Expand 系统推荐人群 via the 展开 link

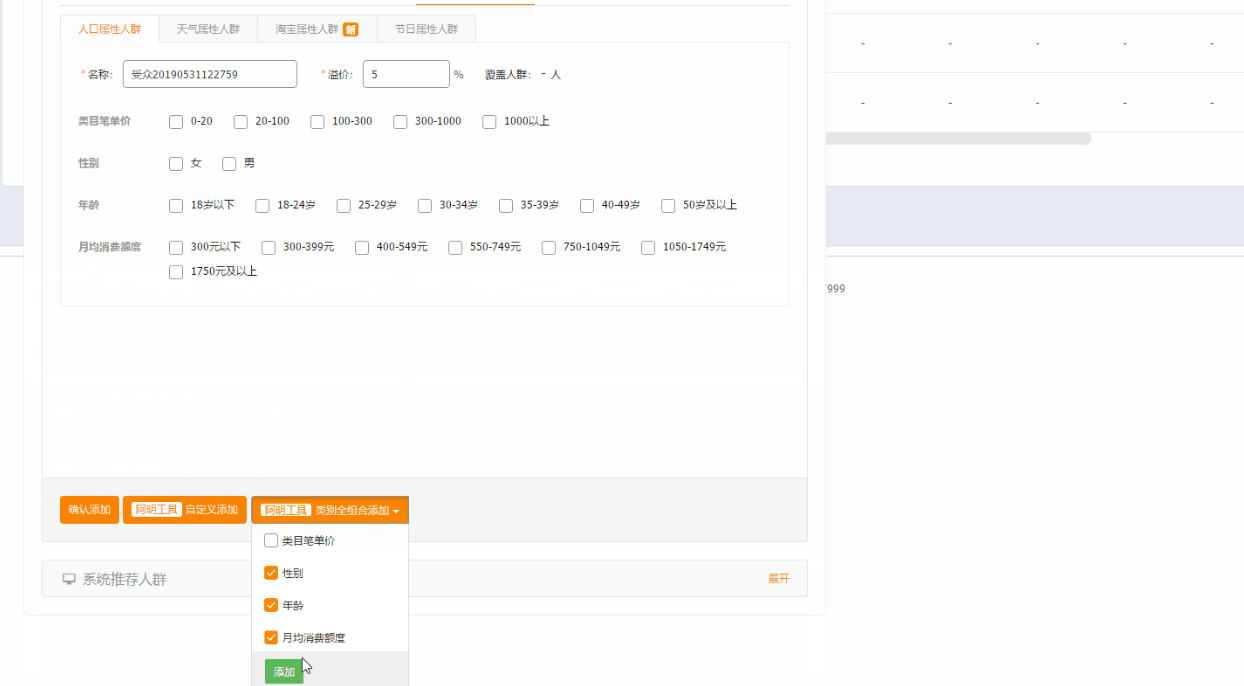pyautogui.click(x=779, y=578)
